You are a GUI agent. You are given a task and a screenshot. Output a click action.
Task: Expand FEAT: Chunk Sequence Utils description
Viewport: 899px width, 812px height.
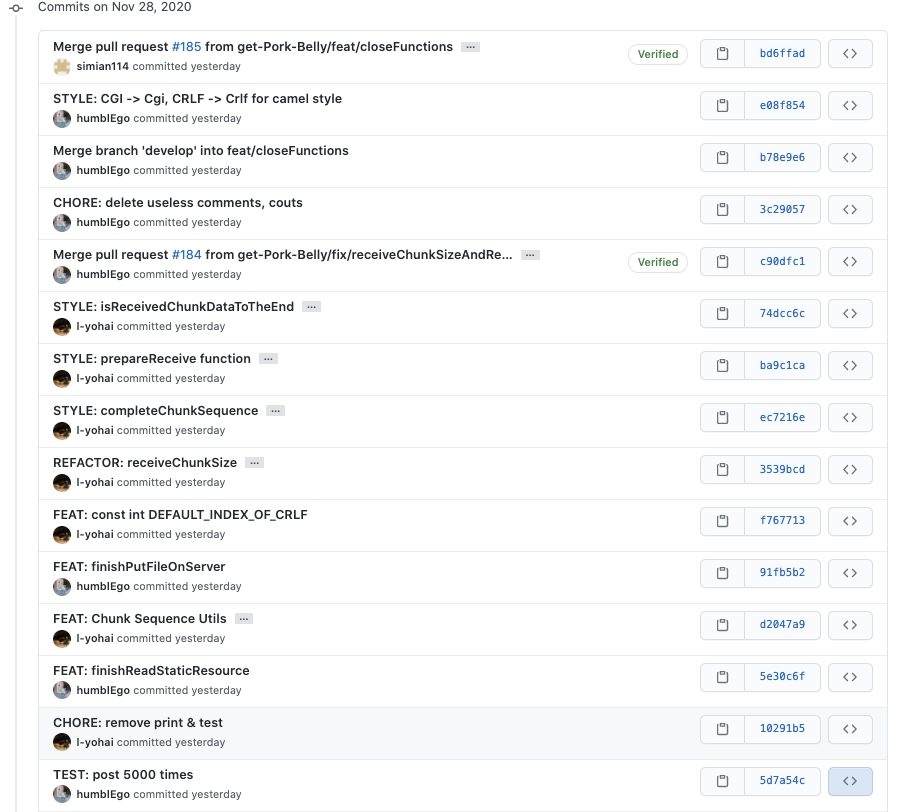(244, 619)
